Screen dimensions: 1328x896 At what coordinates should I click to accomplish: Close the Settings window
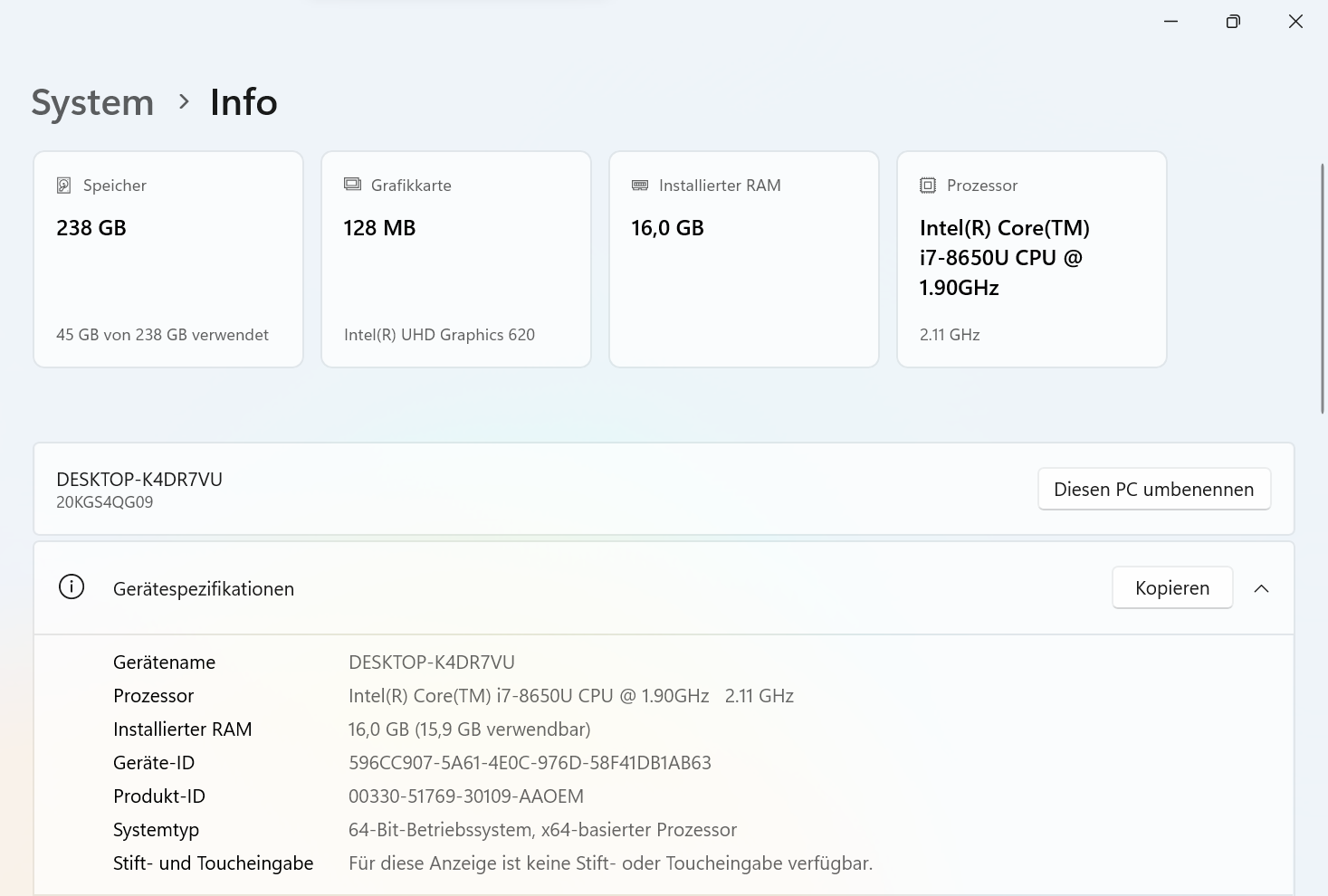1295,21
